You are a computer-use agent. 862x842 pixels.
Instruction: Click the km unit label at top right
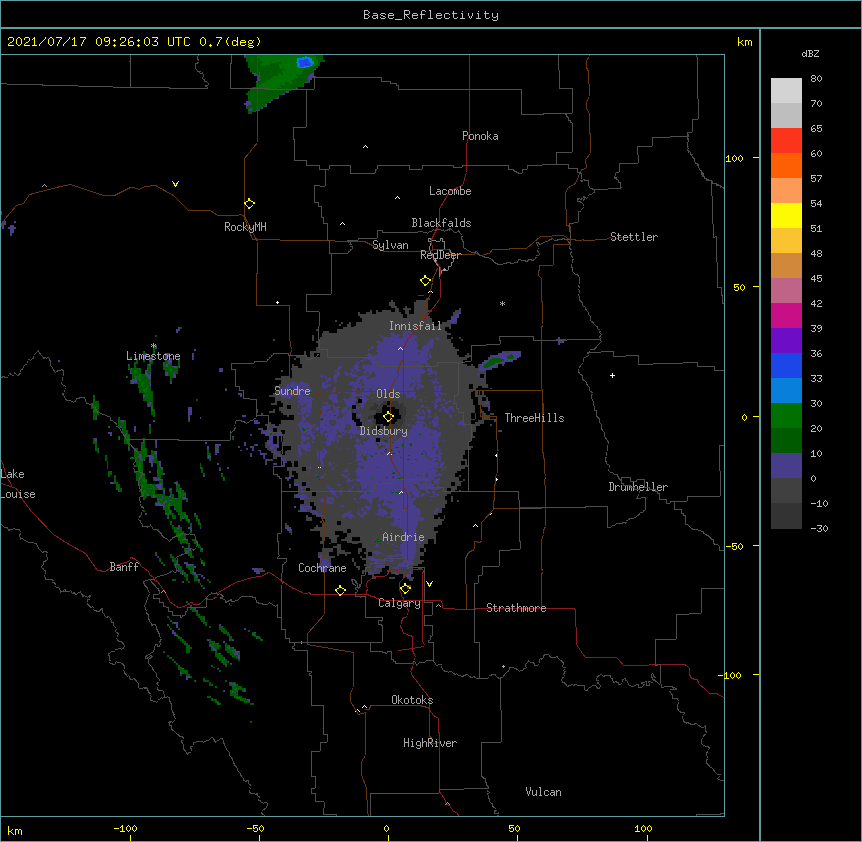coord(745,42)
